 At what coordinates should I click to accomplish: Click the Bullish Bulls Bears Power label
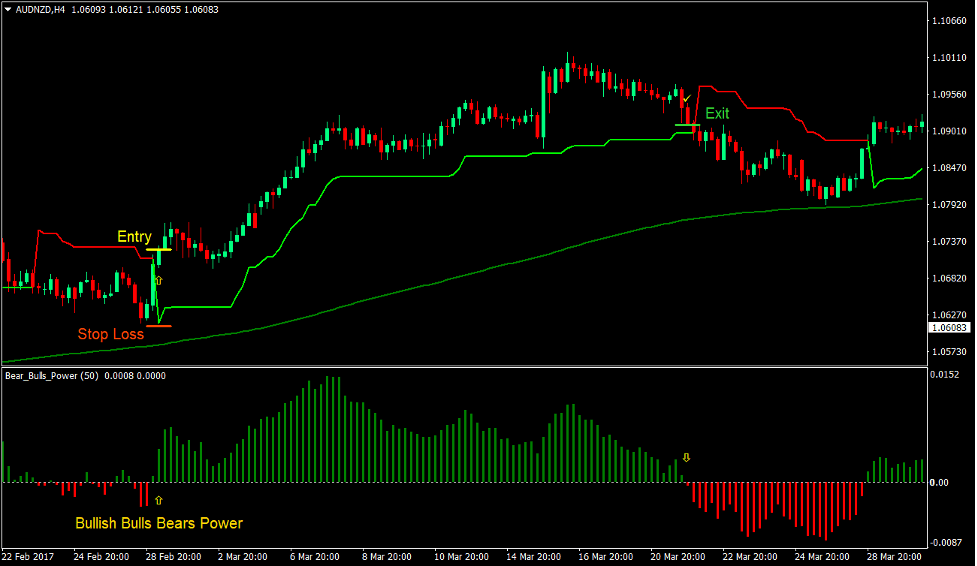[x=159, y=523]
